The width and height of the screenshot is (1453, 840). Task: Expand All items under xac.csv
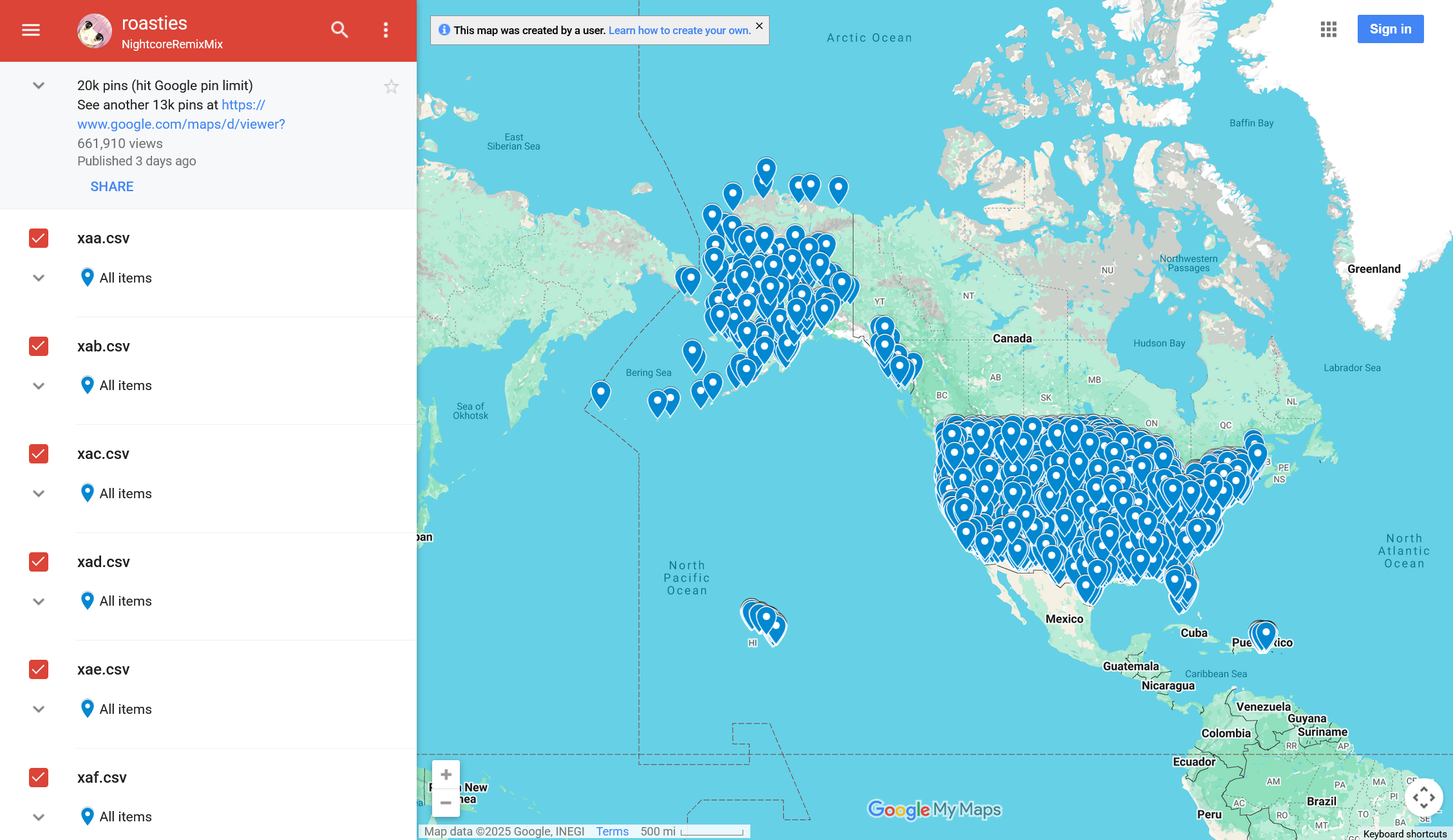click(39, 494)
